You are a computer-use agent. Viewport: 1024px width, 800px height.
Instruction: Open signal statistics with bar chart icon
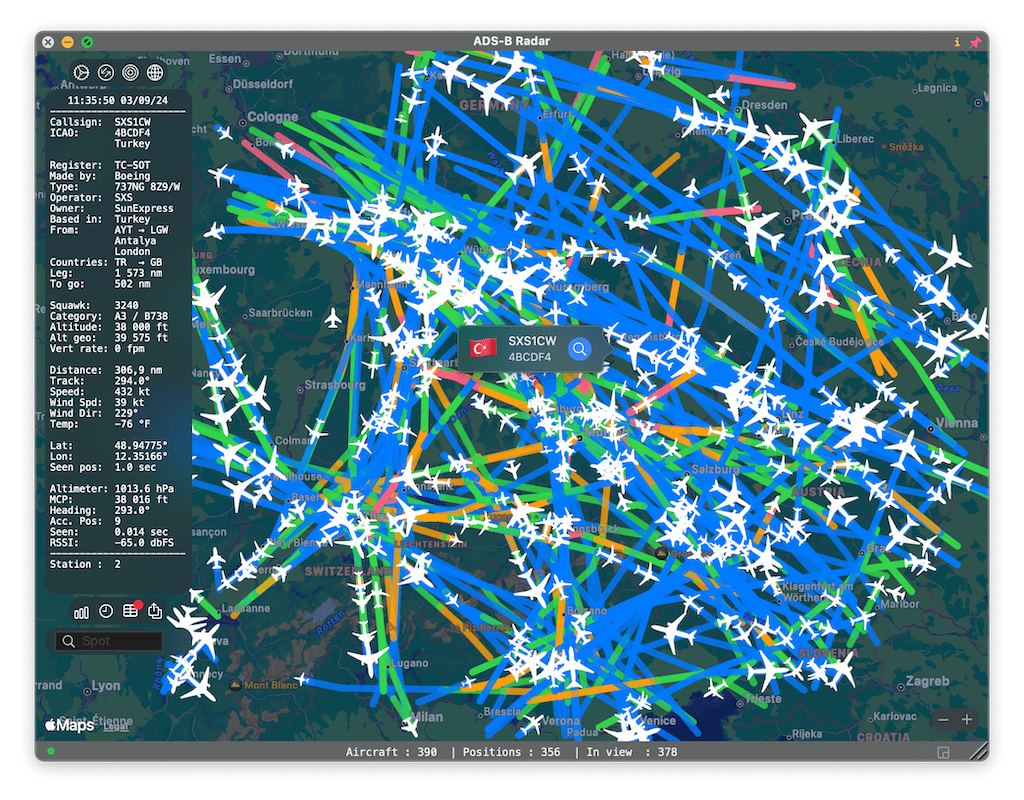(81, 610)
